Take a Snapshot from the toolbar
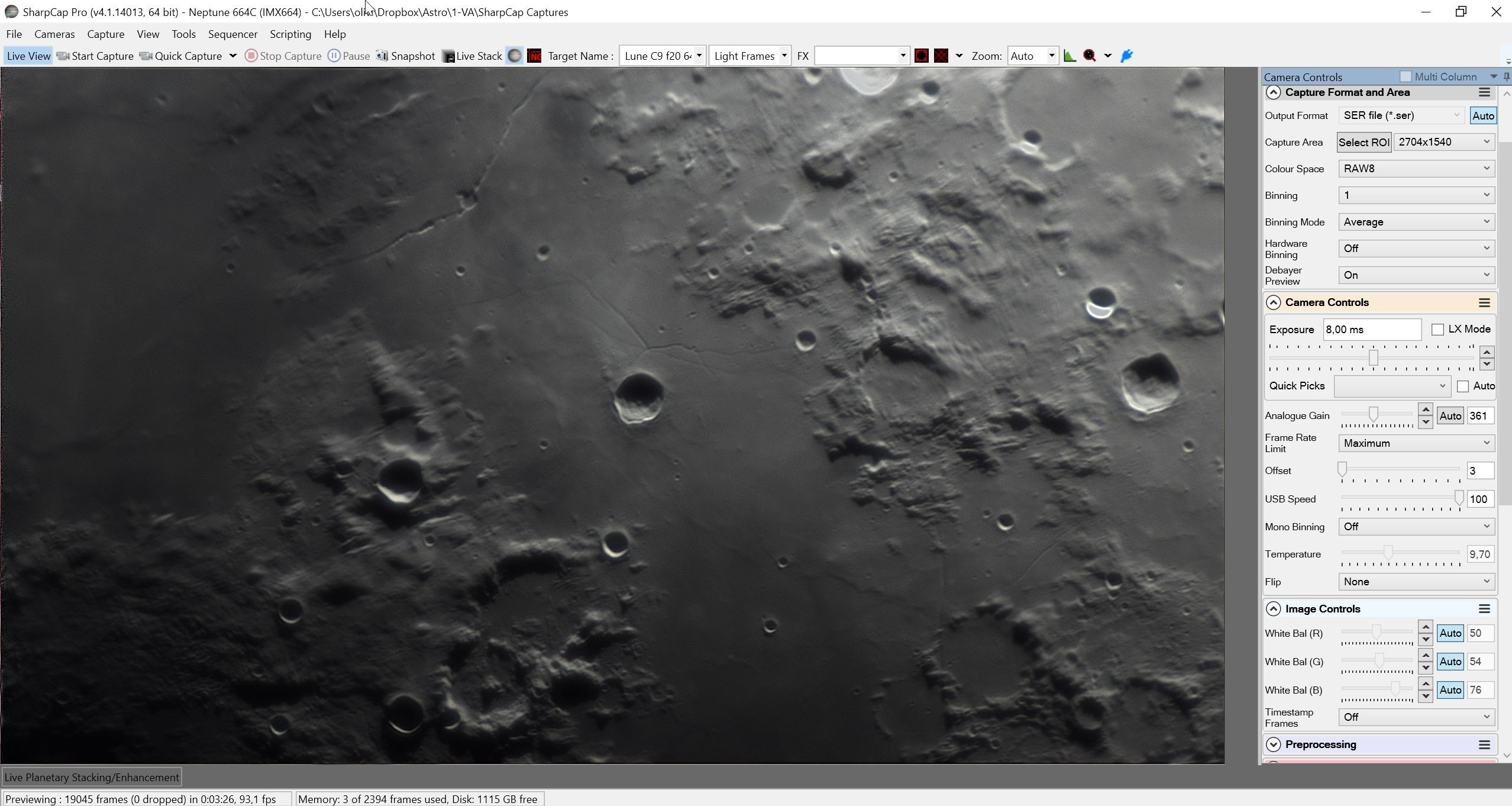Image resolution: width=1512 pixels, height=806 pixels. 406,56
